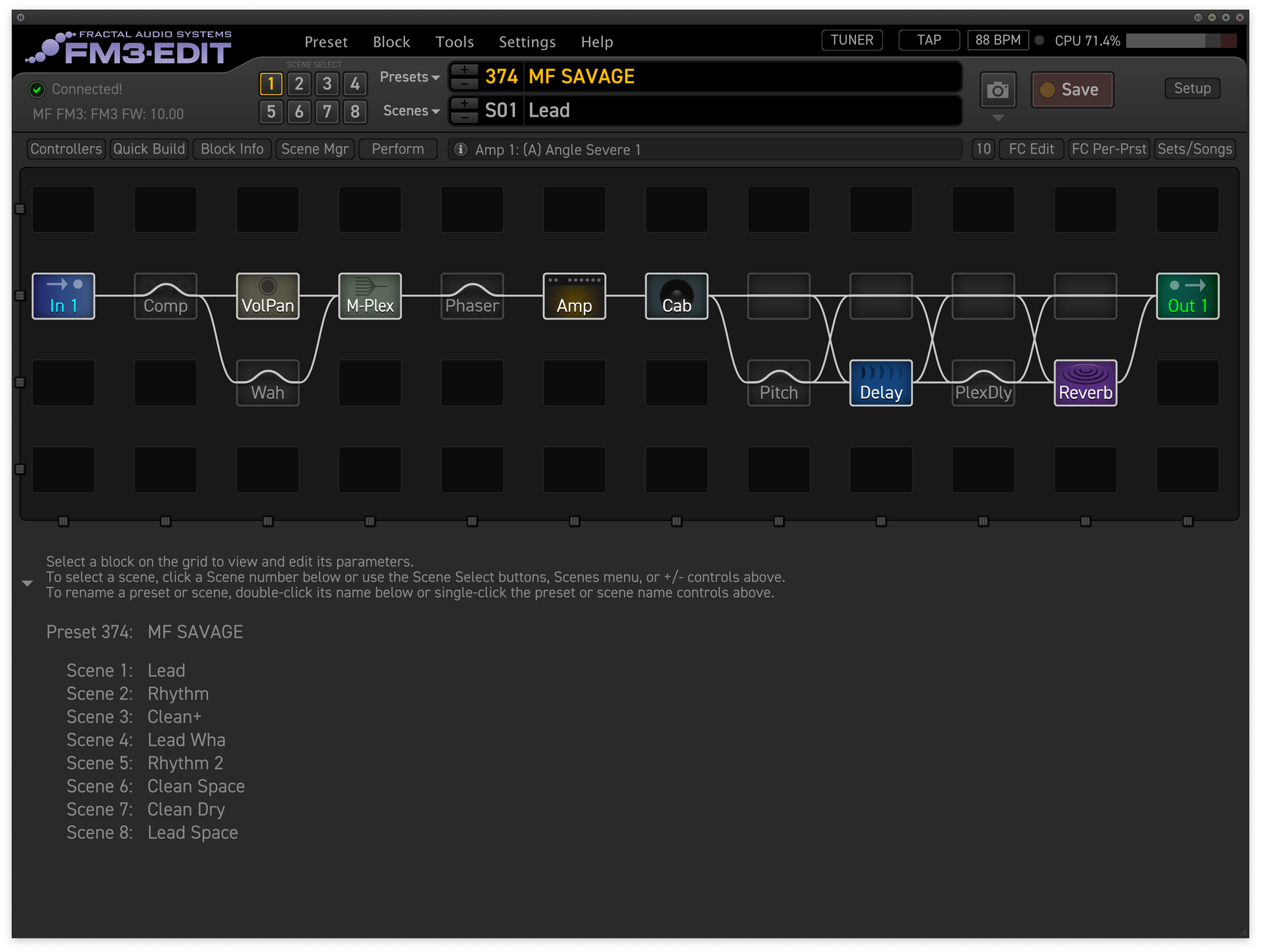Screen dimensions: 1261x952
Task: Switch to scene 2 button
Action: pyautogui.click(x=299, y=84)
